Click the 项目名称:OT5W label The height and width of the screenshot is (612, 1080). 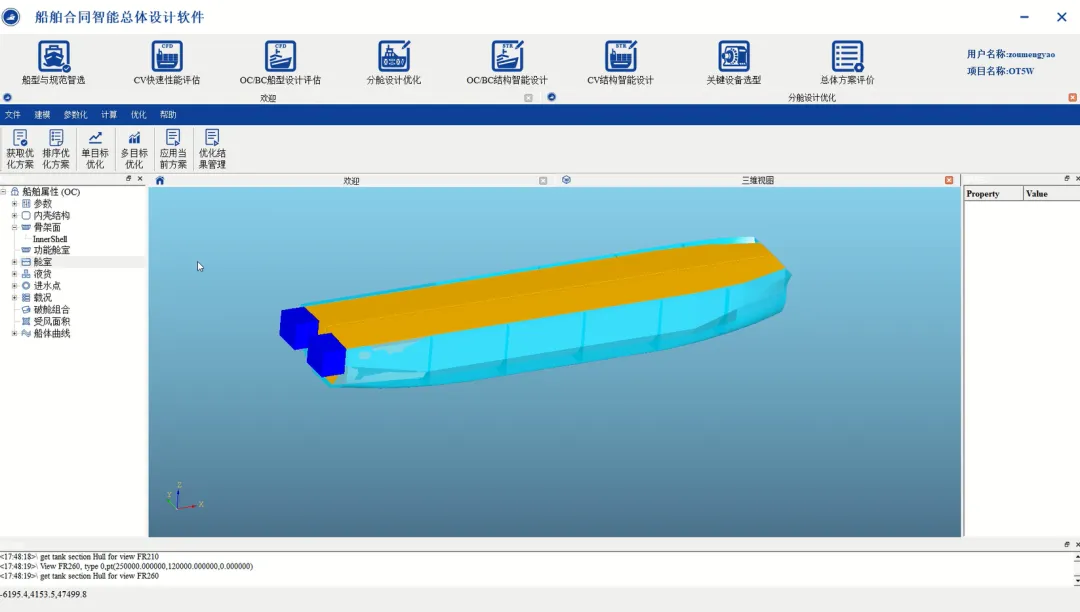999,71
